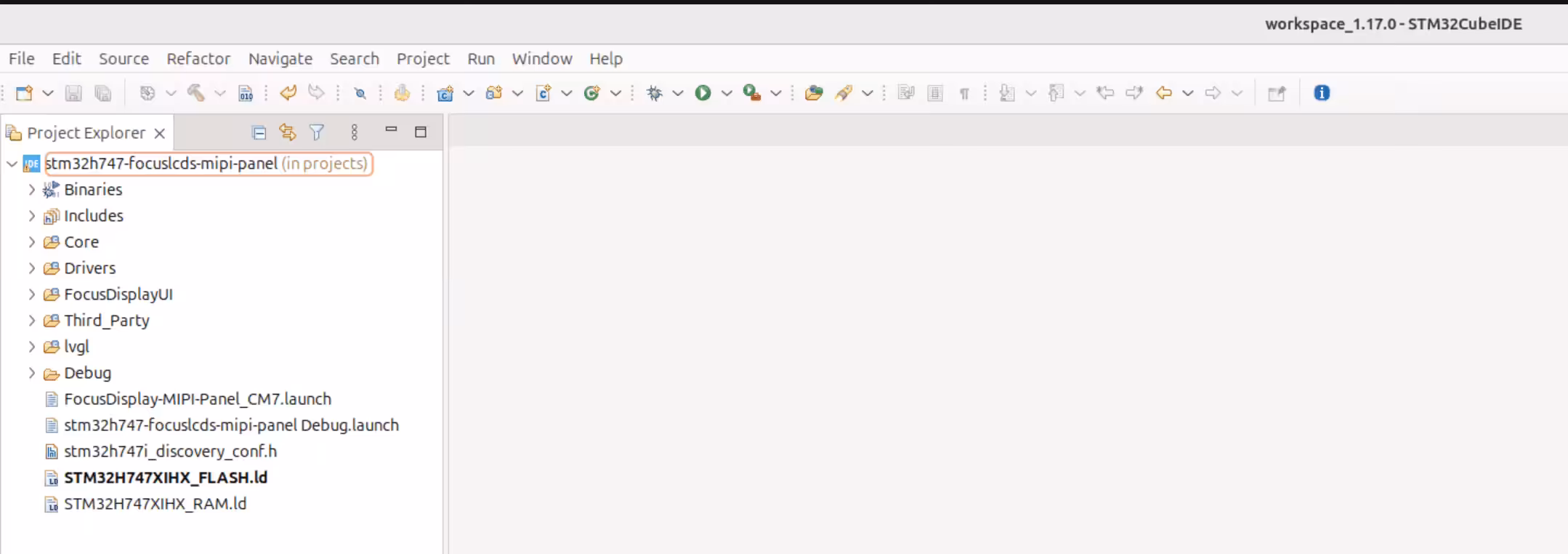Click the blue Information Center icon
The height and width of the screenshot is (554, 1568).
tap(1322, 93)
